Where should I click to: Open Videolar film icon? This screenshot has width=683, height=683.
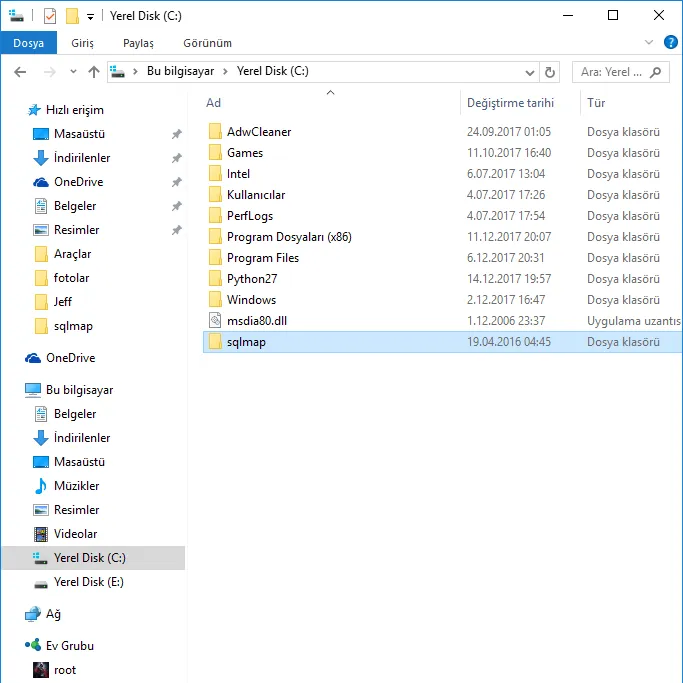(x=41, y=534)
